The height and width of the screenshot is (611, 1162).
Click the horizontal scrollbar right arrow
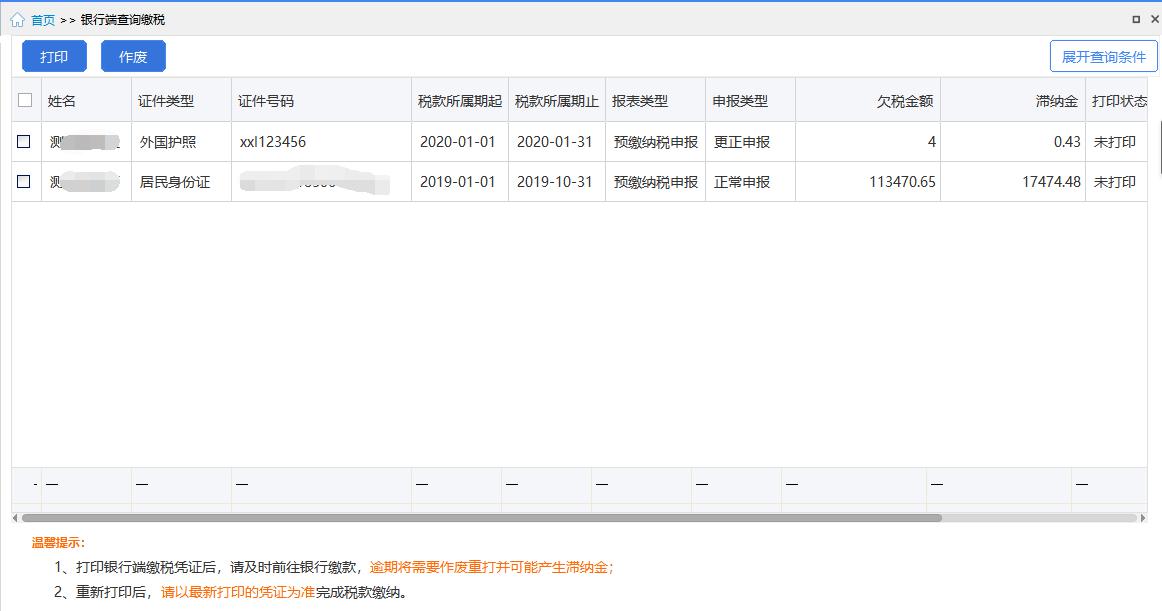coord(1143,518)
